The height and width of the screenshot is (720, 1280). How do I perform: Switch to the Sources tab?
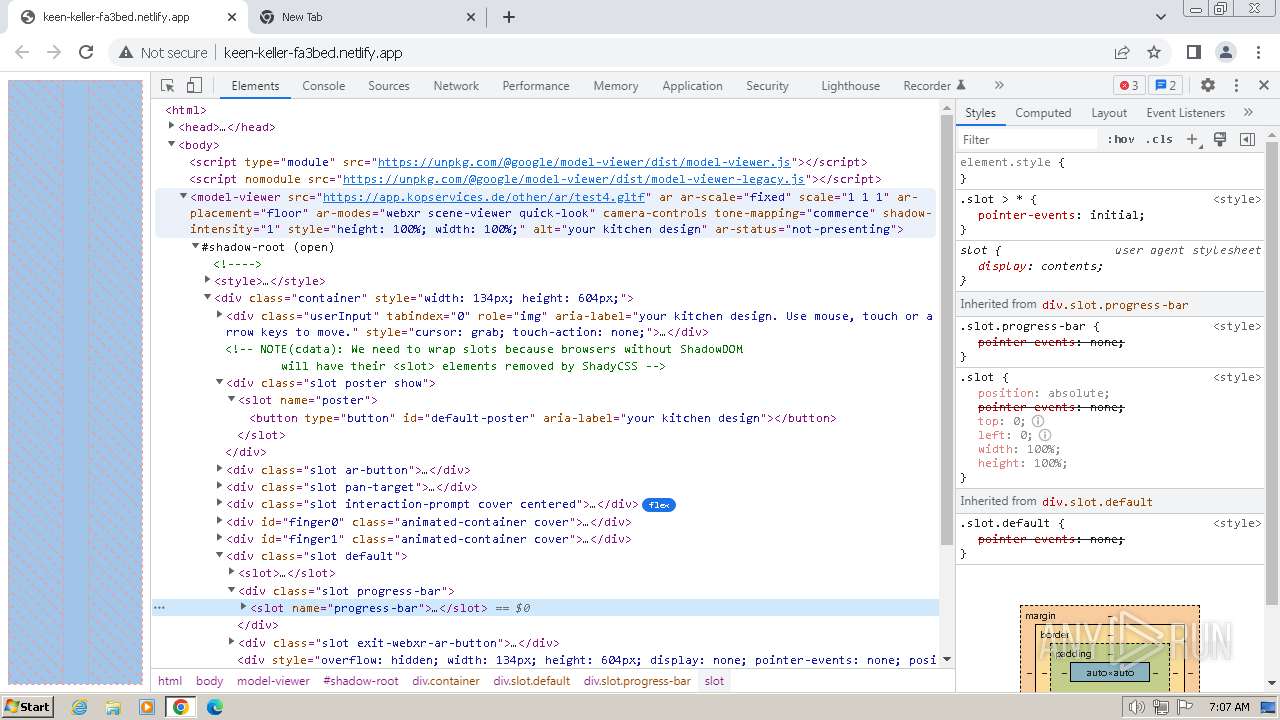coord(389,86)
